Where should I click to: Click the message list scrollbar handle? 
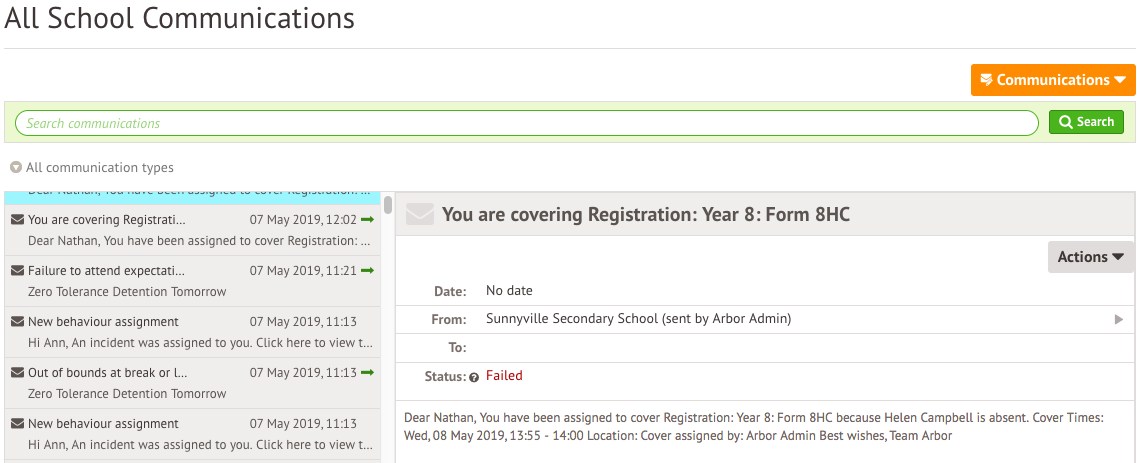[x=388, y=204]
